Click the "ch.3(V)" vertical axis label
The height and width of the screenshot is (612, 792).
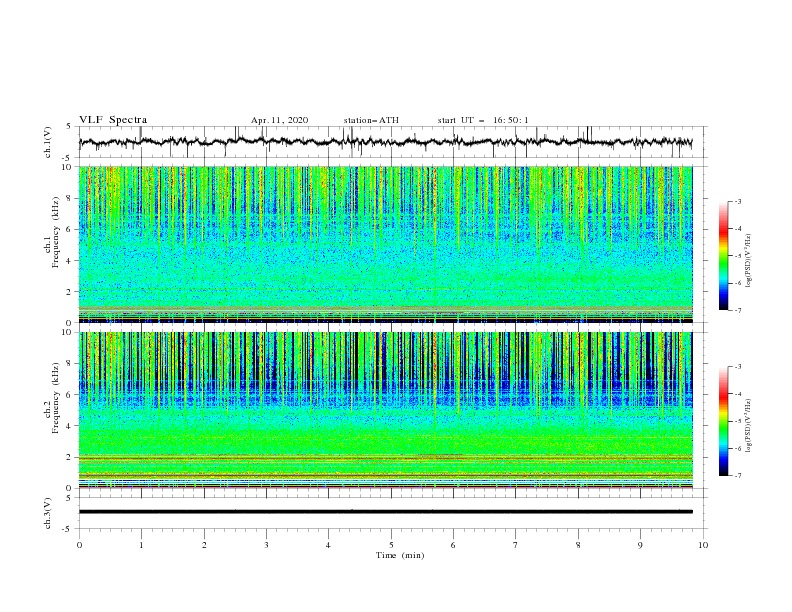(x=48, y=513)
